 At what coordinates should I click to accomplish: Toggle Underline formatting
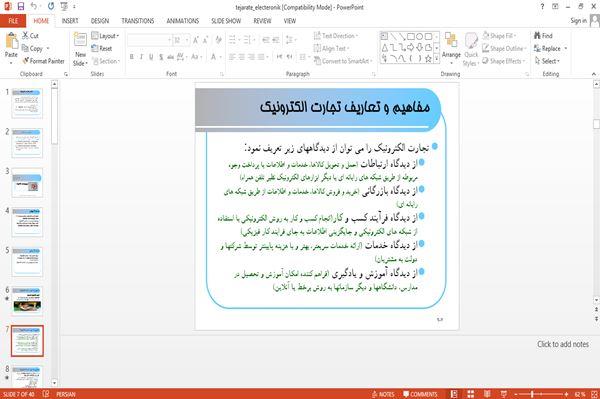point(152,57)
